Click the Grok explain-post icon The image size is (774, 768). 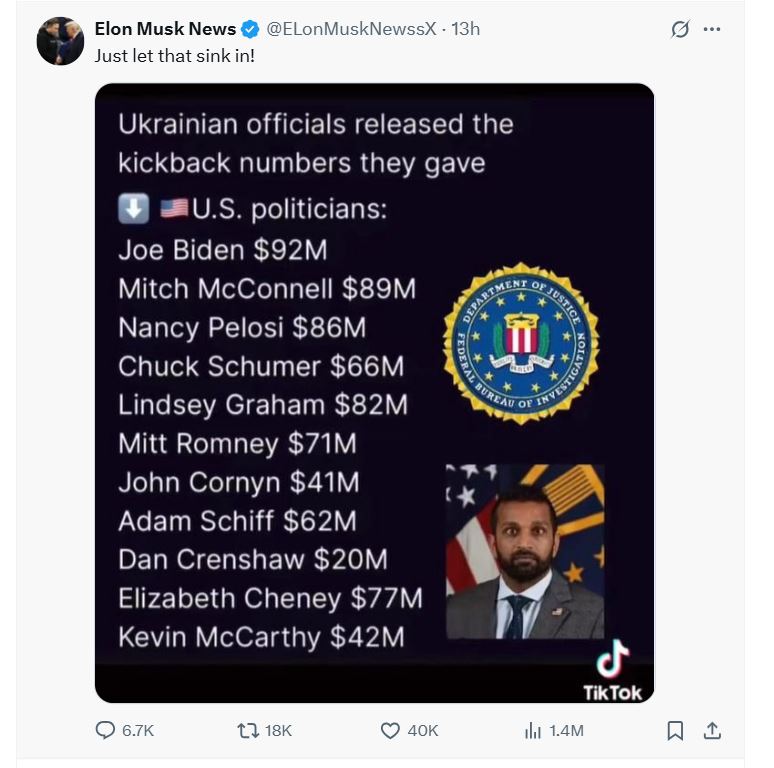[680, 29]
